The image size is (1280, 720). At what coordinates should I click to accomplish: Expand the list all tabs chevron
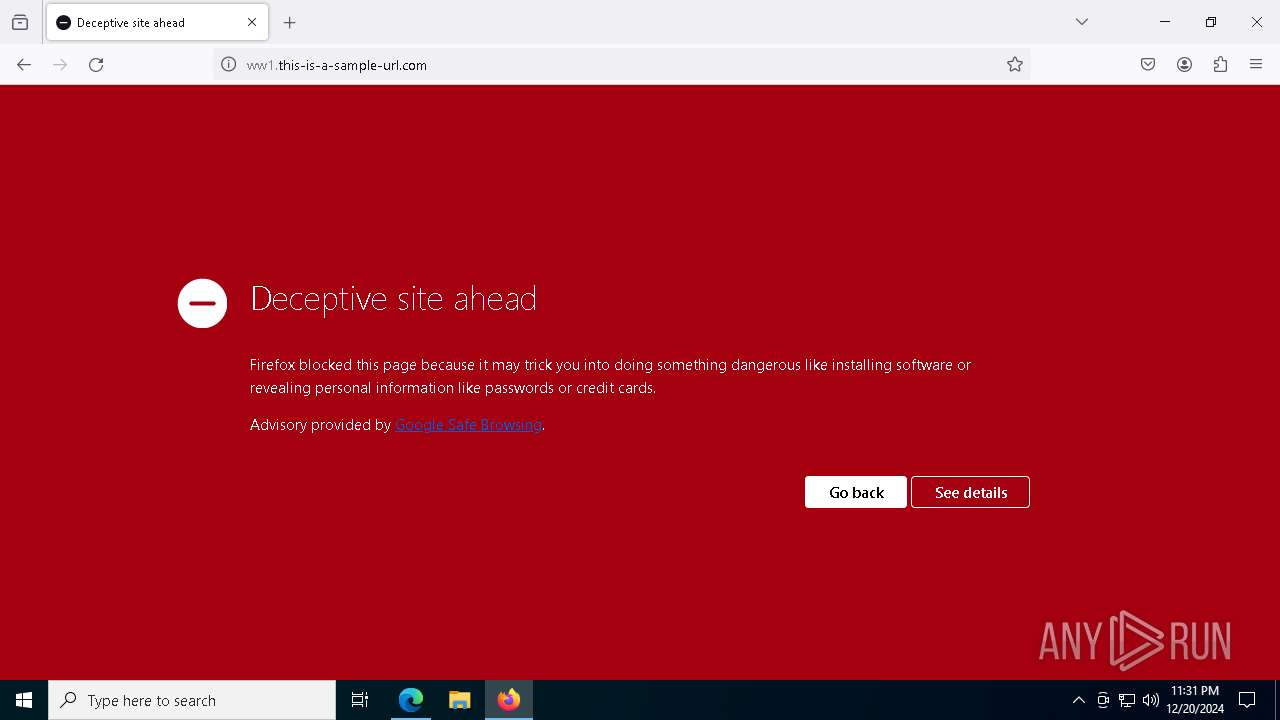[x=1082, y=22]
